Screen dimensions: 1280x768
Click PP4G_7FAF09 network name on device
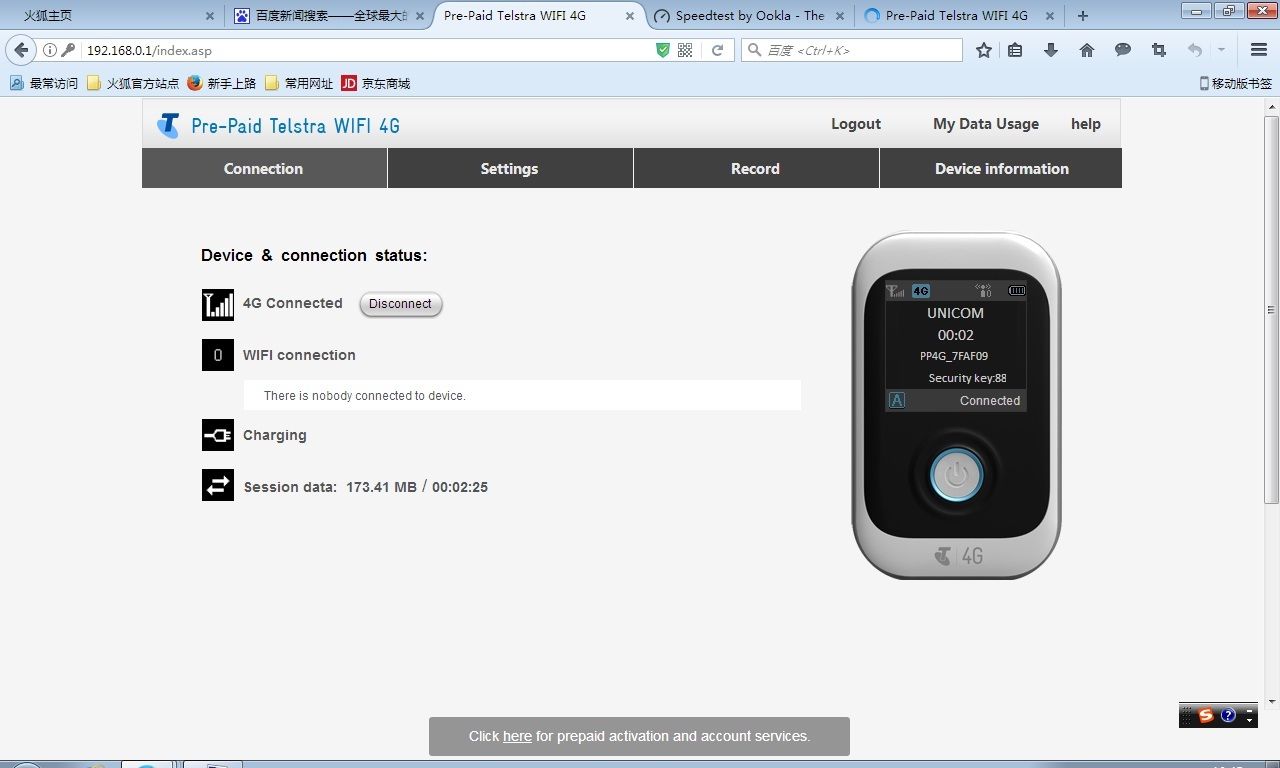coord(954,356)
